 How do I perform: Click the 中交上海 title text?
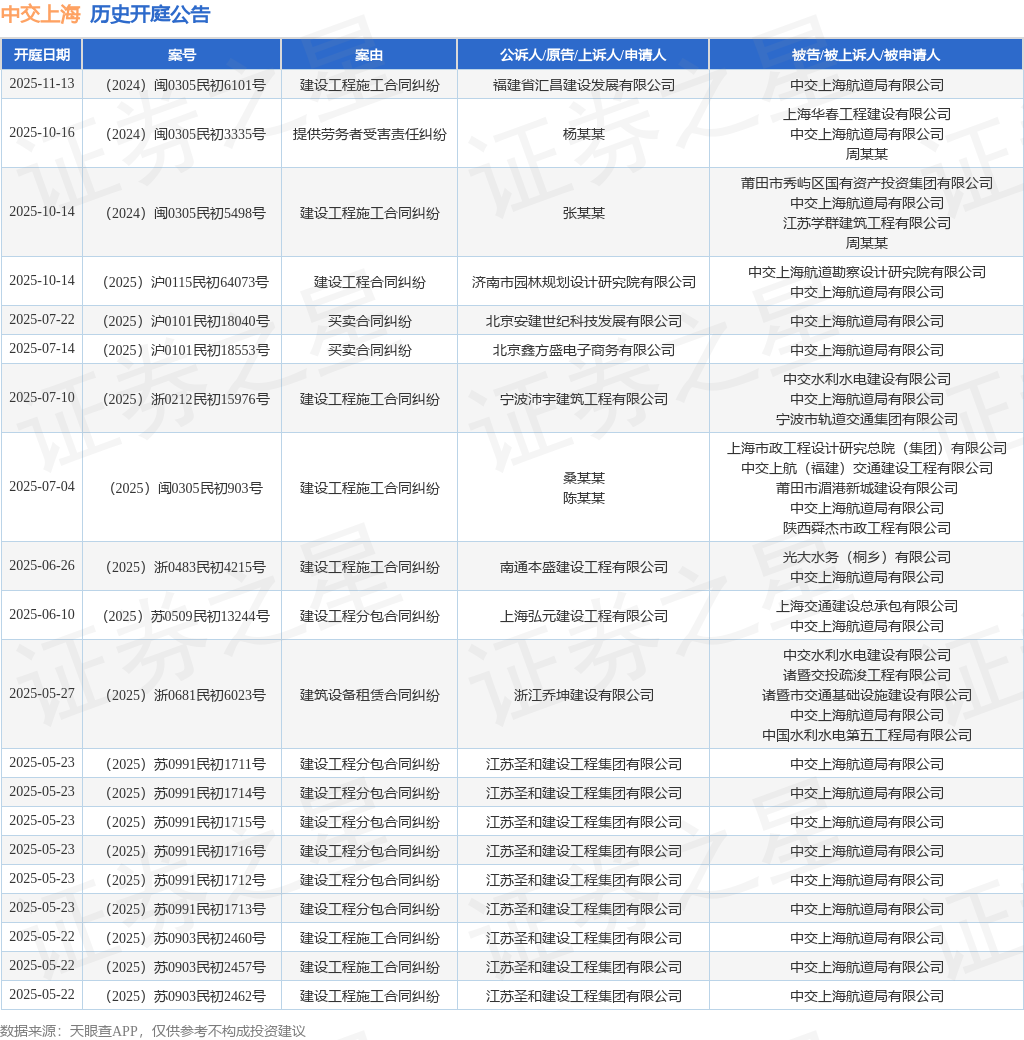[40, 14]
